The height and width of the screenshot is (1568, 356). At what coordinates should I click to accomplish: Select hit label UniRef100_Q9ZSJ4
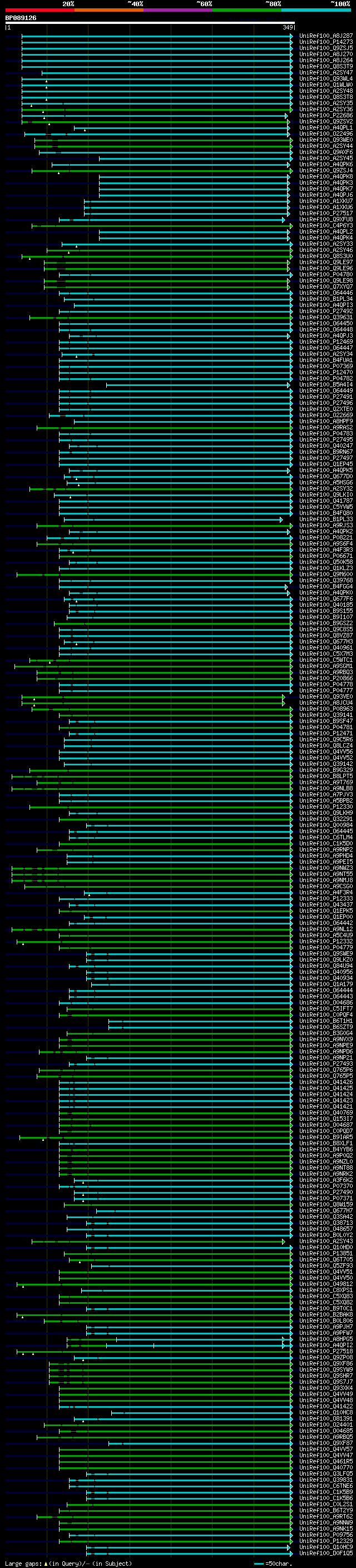[x=326, y=170]
